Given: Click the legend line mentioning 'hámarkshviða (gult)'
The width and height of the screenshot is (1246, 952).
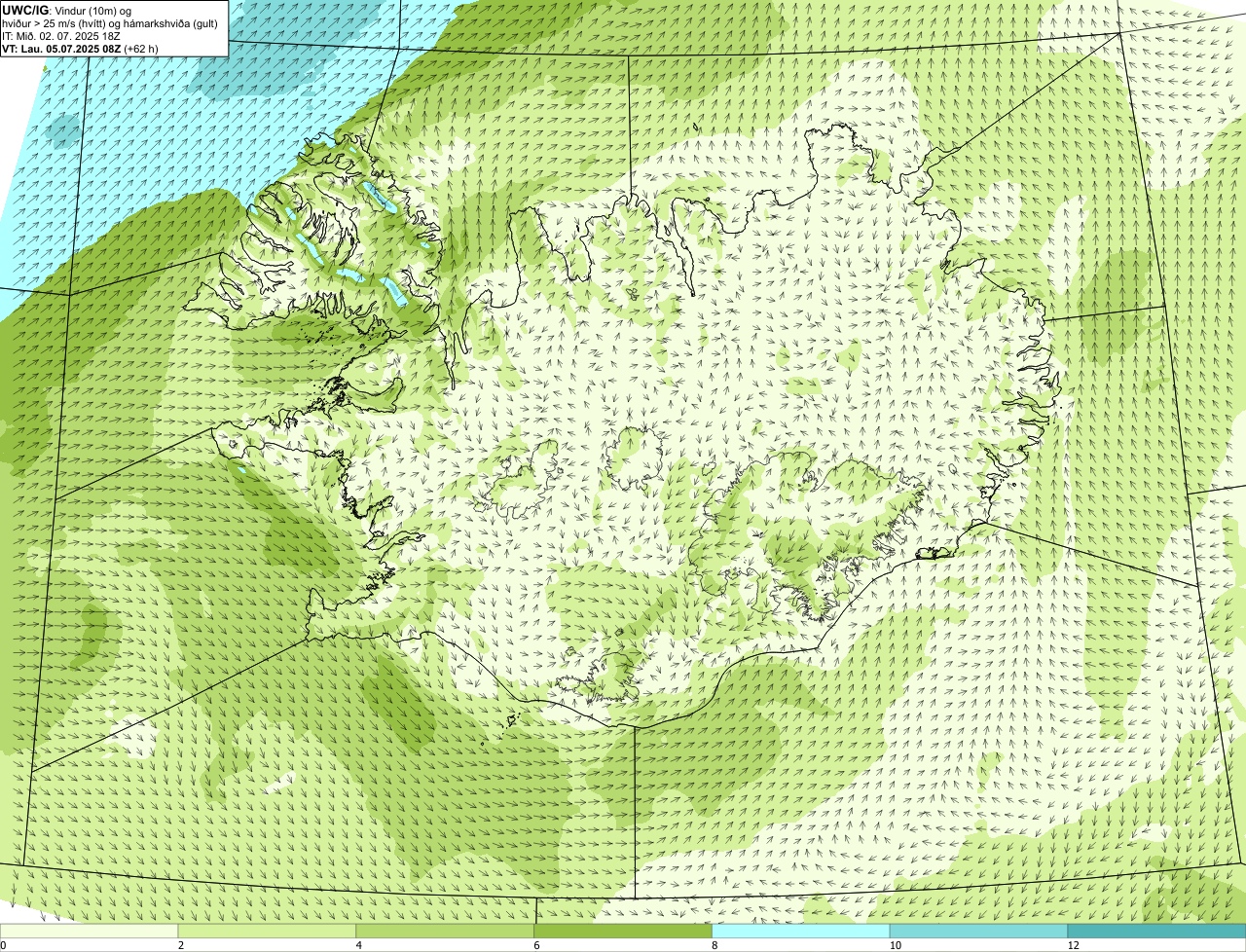Looking at the screenshot, I should pyautogui.click(x=109, y=22).
